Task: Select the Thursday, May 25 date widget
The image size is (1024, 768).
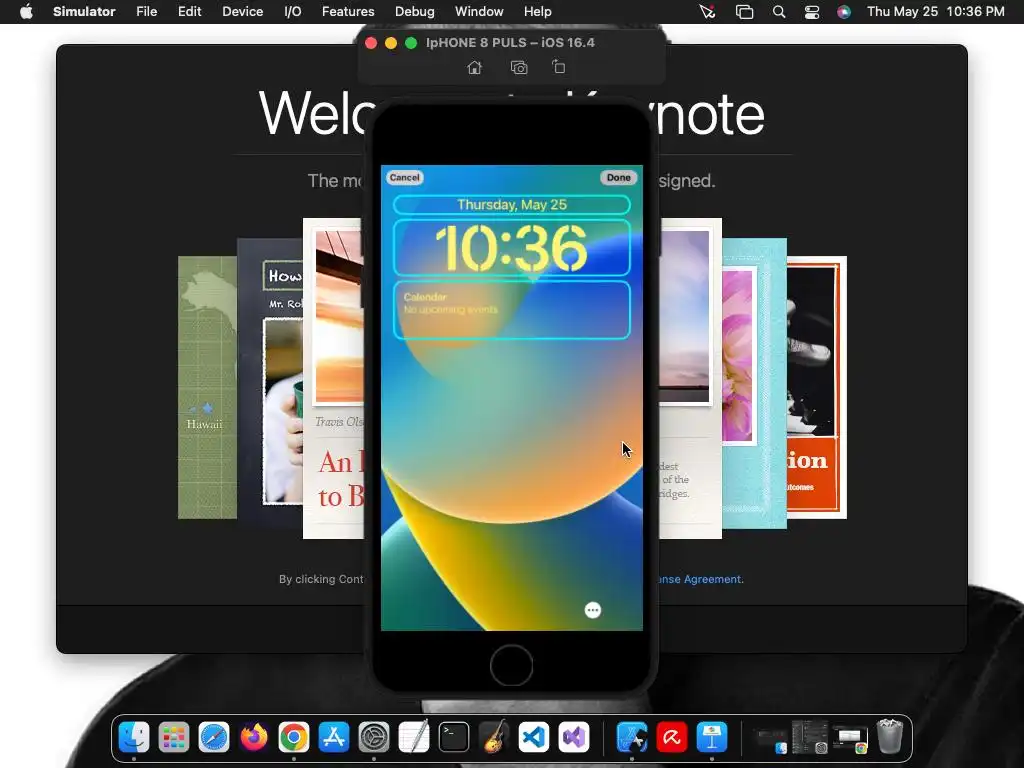Action: pos(511,204)
